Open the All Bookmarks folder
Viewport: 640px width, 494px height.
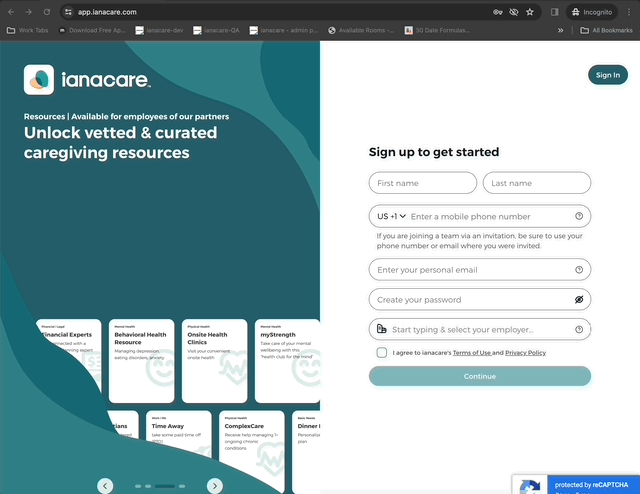pos(606,30)
